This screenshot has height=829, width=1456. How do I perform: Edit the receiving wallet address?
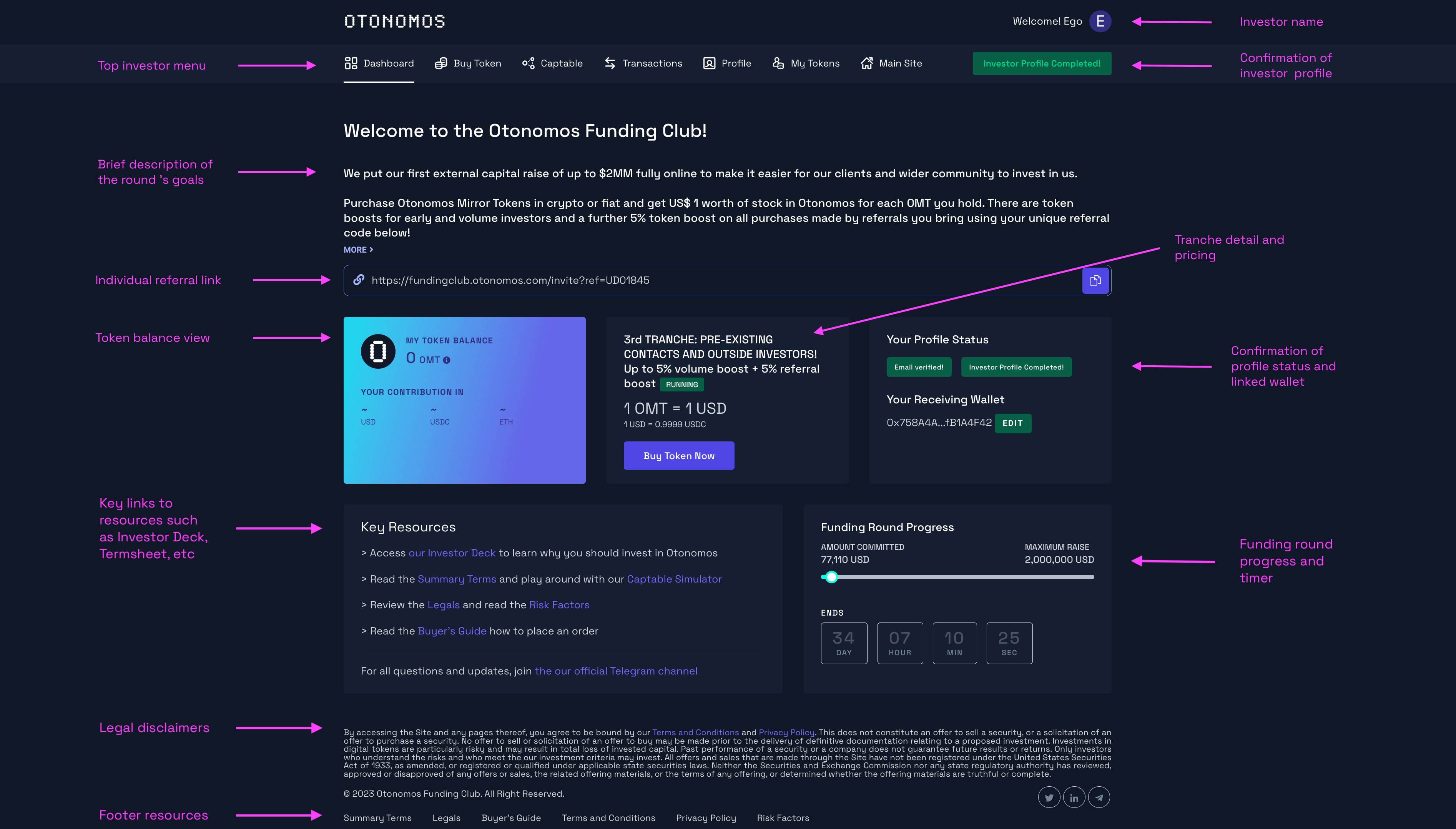1012,423
